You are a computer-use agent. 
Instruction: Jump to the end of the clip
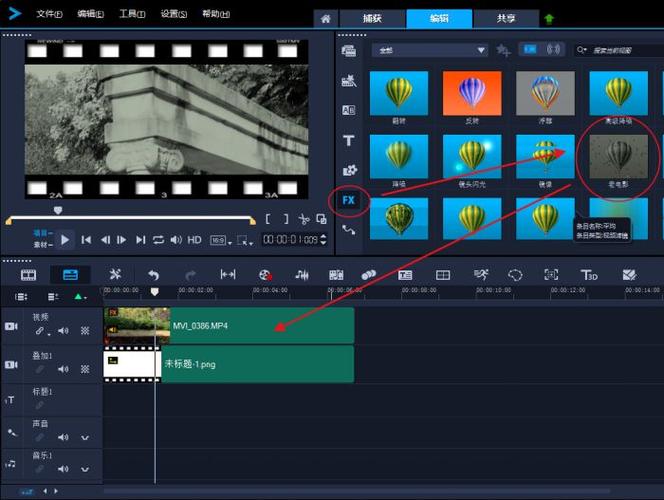coord(140,240)
